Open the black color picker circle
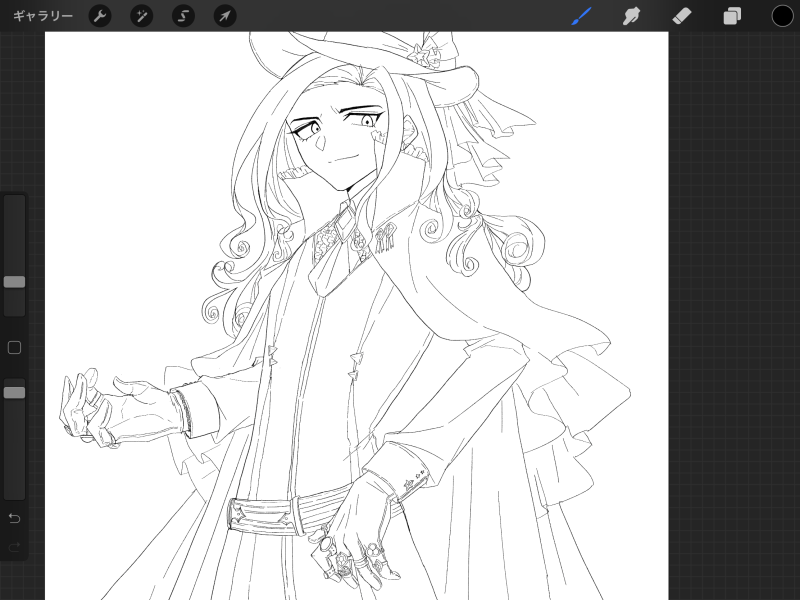800x600 pixels. pyautogui.click(x=782, y=16)
